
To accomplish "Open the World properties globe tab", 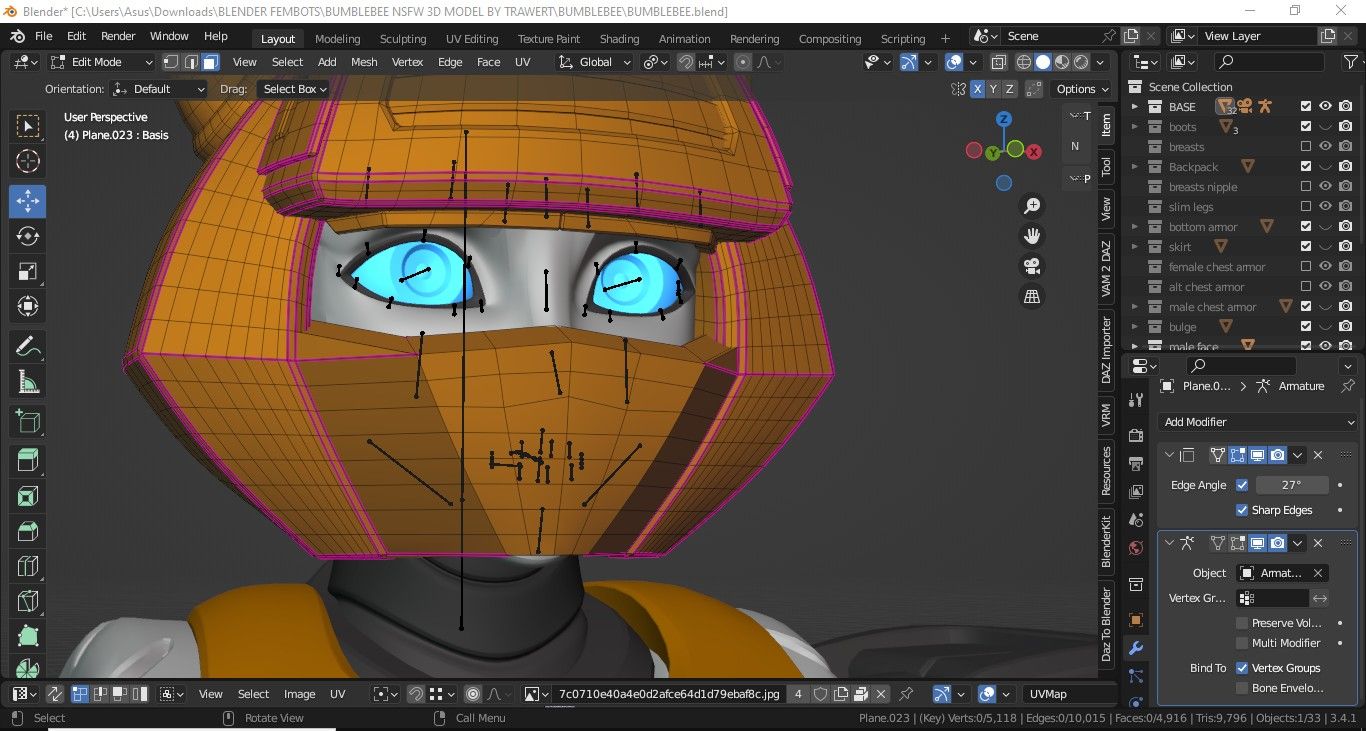I will pos(1135,548).
